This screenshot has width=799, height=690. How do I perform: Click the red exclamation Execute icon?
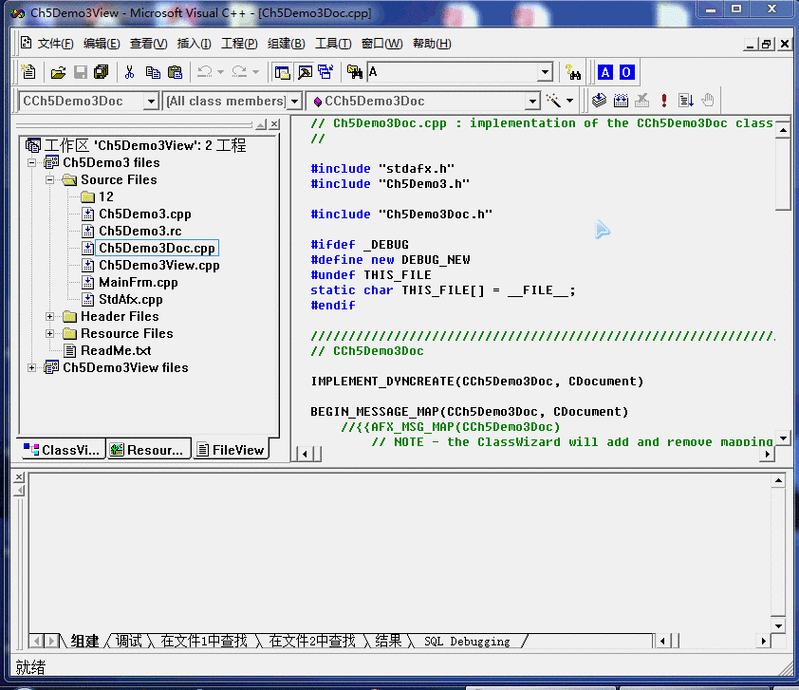[x=664, y=100]
